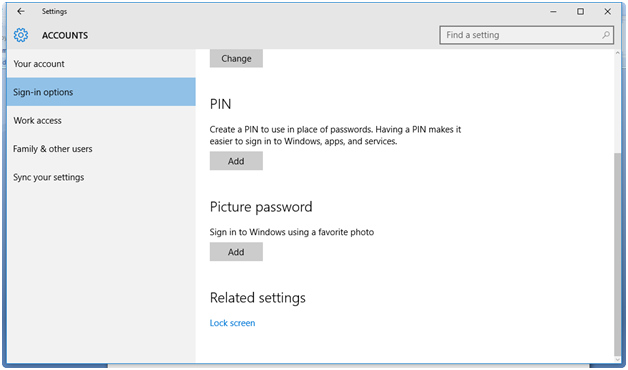Add a picture password
Viewport: 628px width, 370px height.
(236, 251)
